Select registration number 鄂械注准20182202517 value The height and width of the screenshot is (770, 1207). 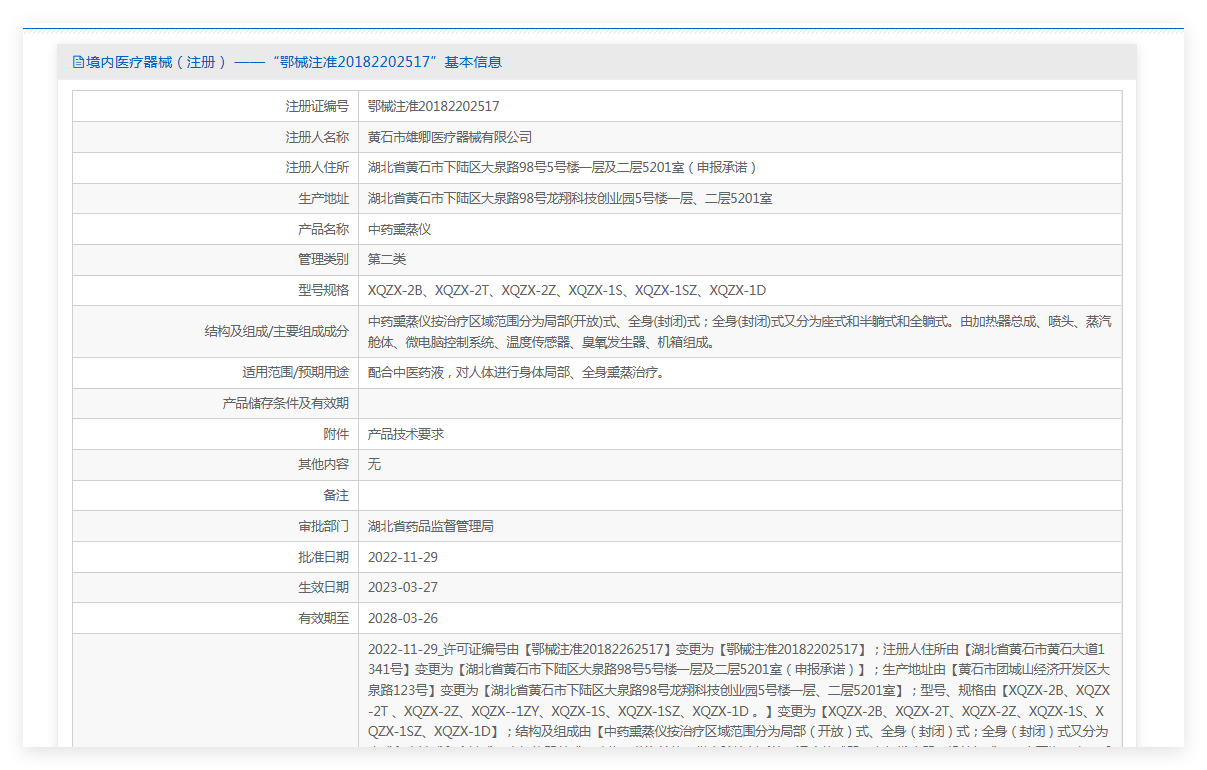pos(434,106)
